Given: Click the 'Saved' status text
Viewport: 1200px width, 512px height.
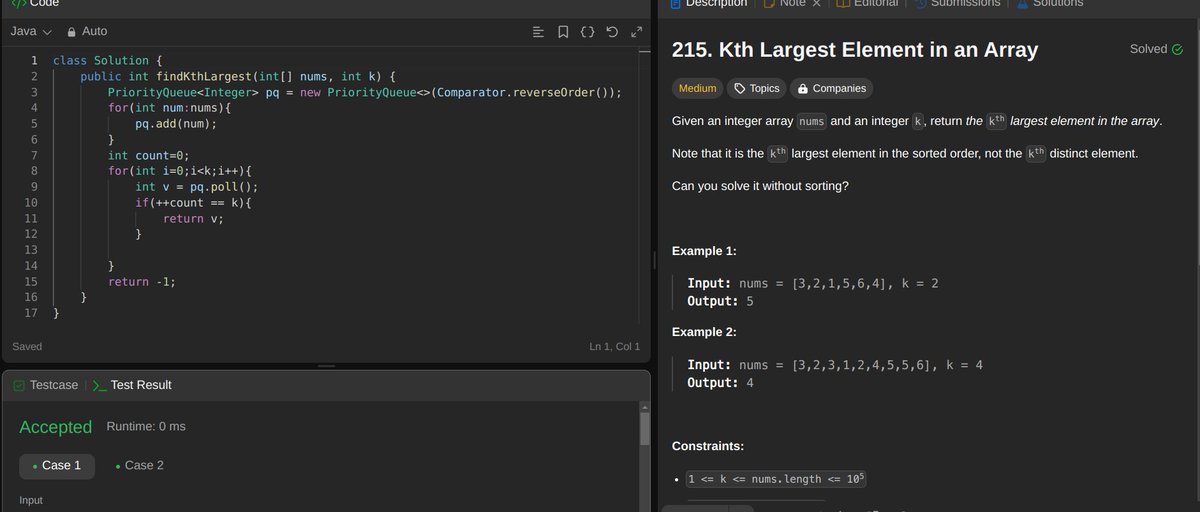Looking at the screenshot, I should (x=27, y=347).
